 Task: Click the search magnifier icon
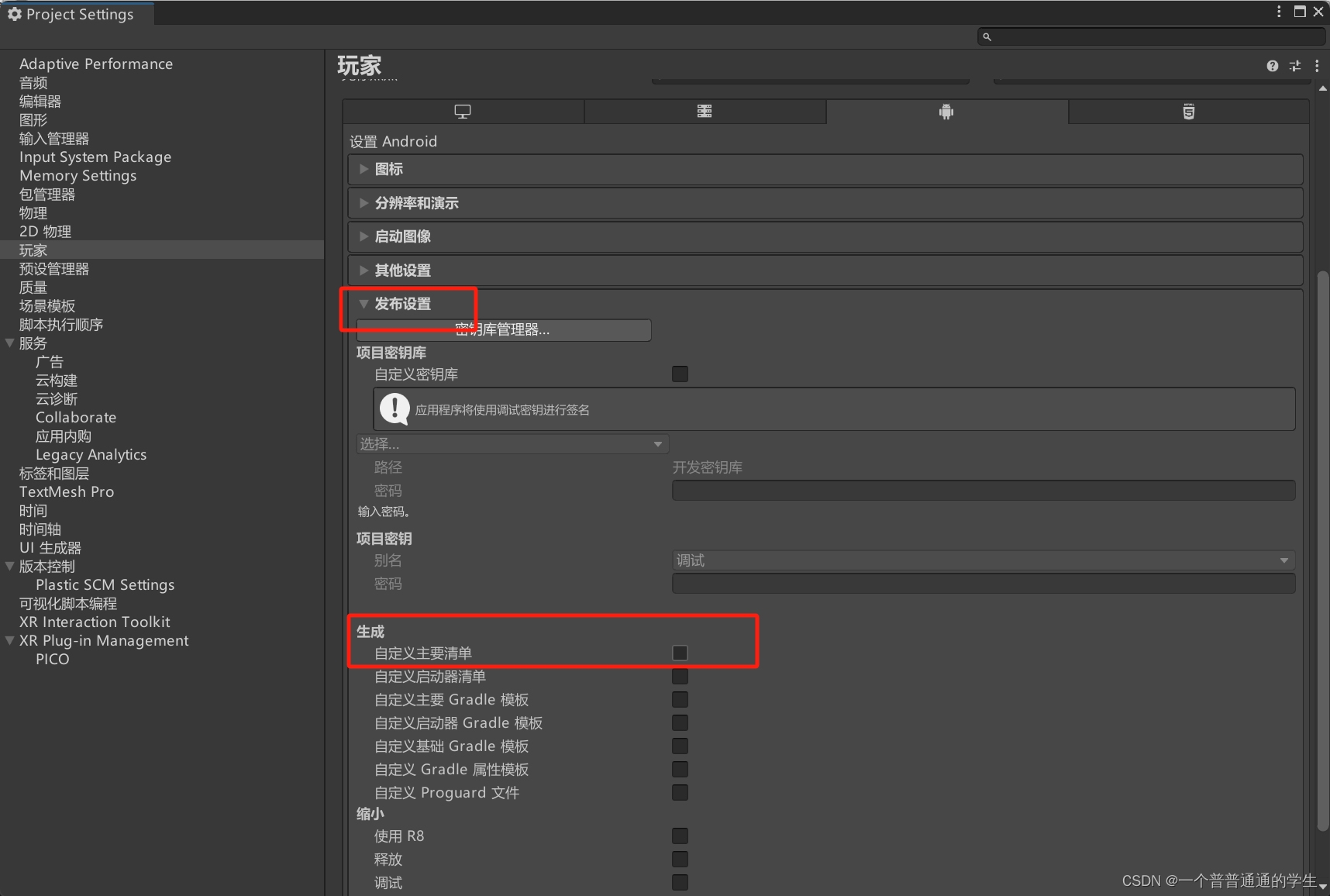coord(987,36)
